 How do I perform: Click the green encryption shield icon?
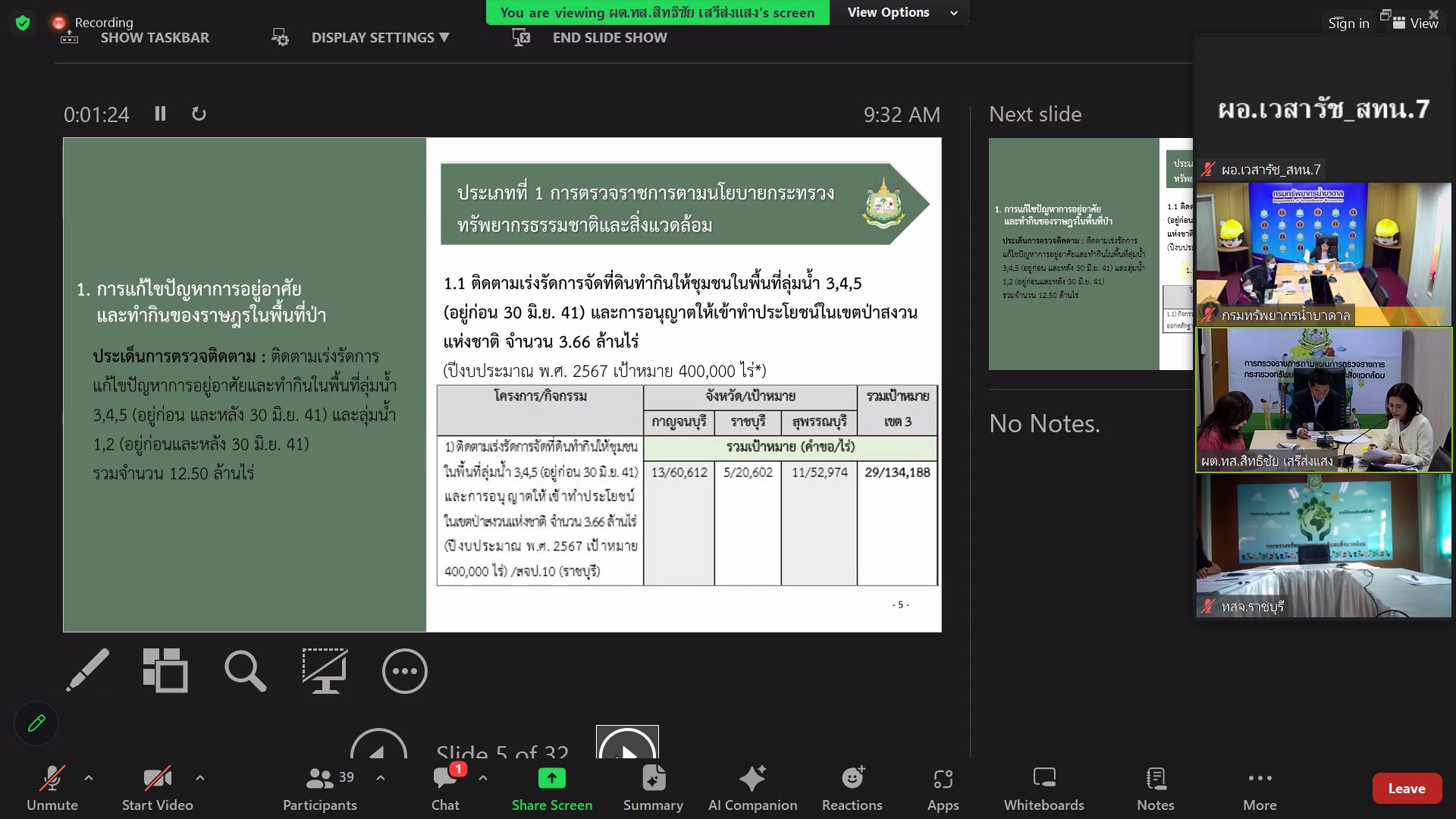[x=23, y=23]
